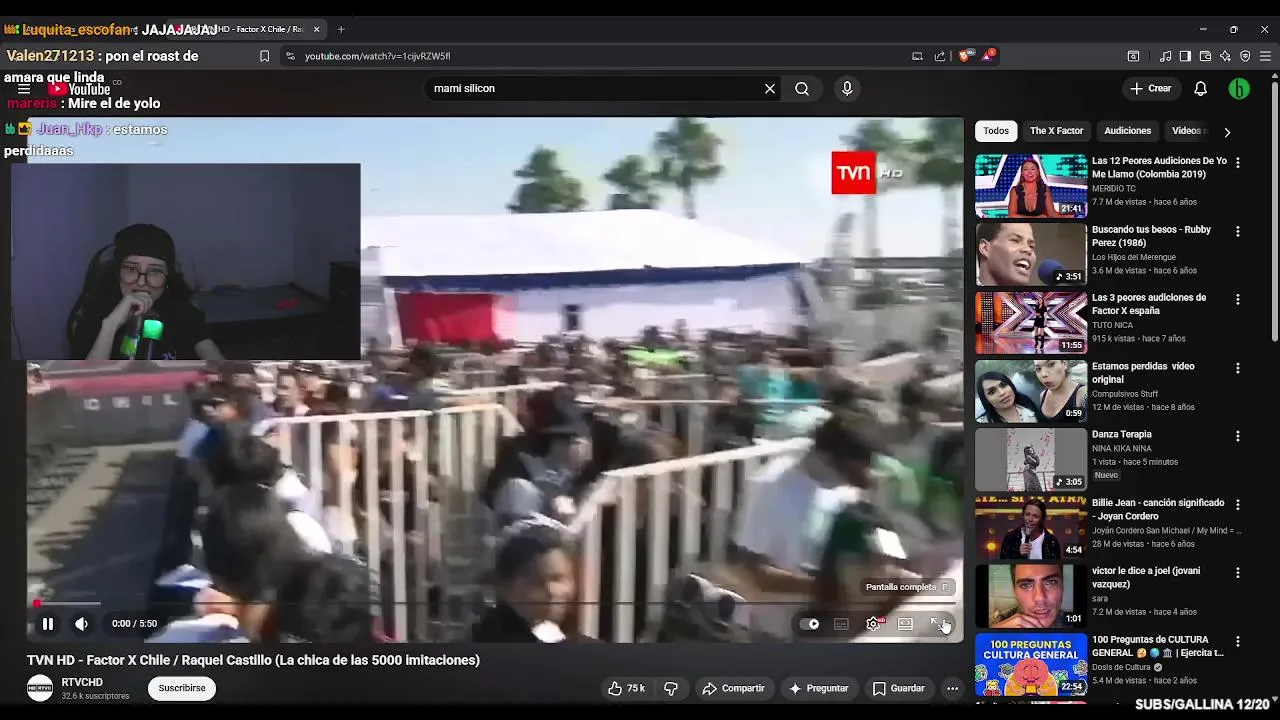Screen dimensions: 1280x720
Task: Open Brave VPN shield icon
Action: (1245, 56)
